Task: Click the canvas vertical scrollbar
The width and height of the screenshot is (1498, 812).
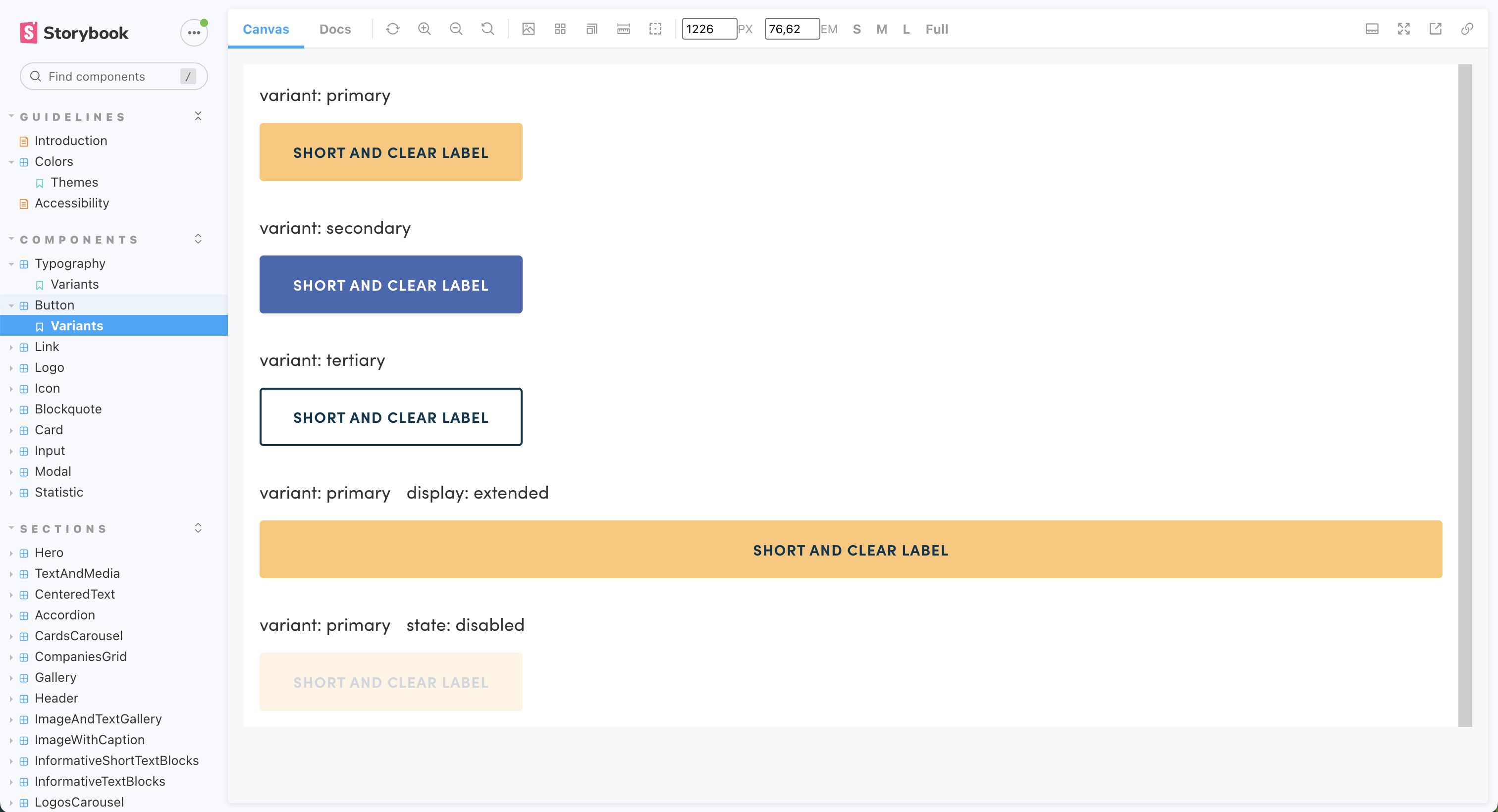Action: (1465, 395)
